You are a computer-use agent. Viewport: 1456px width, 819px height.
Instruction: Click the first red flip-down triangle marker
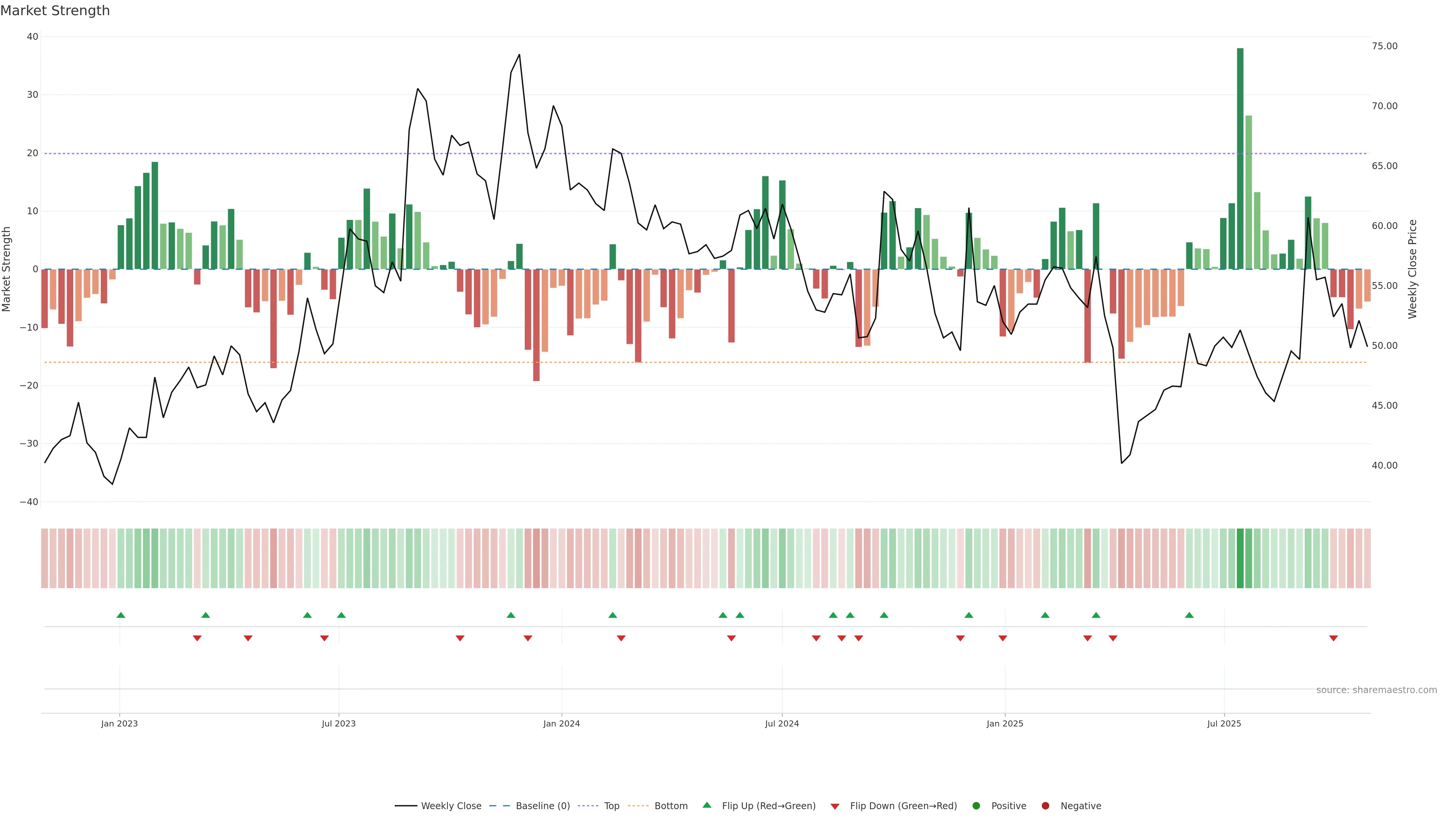click(197, 638)
